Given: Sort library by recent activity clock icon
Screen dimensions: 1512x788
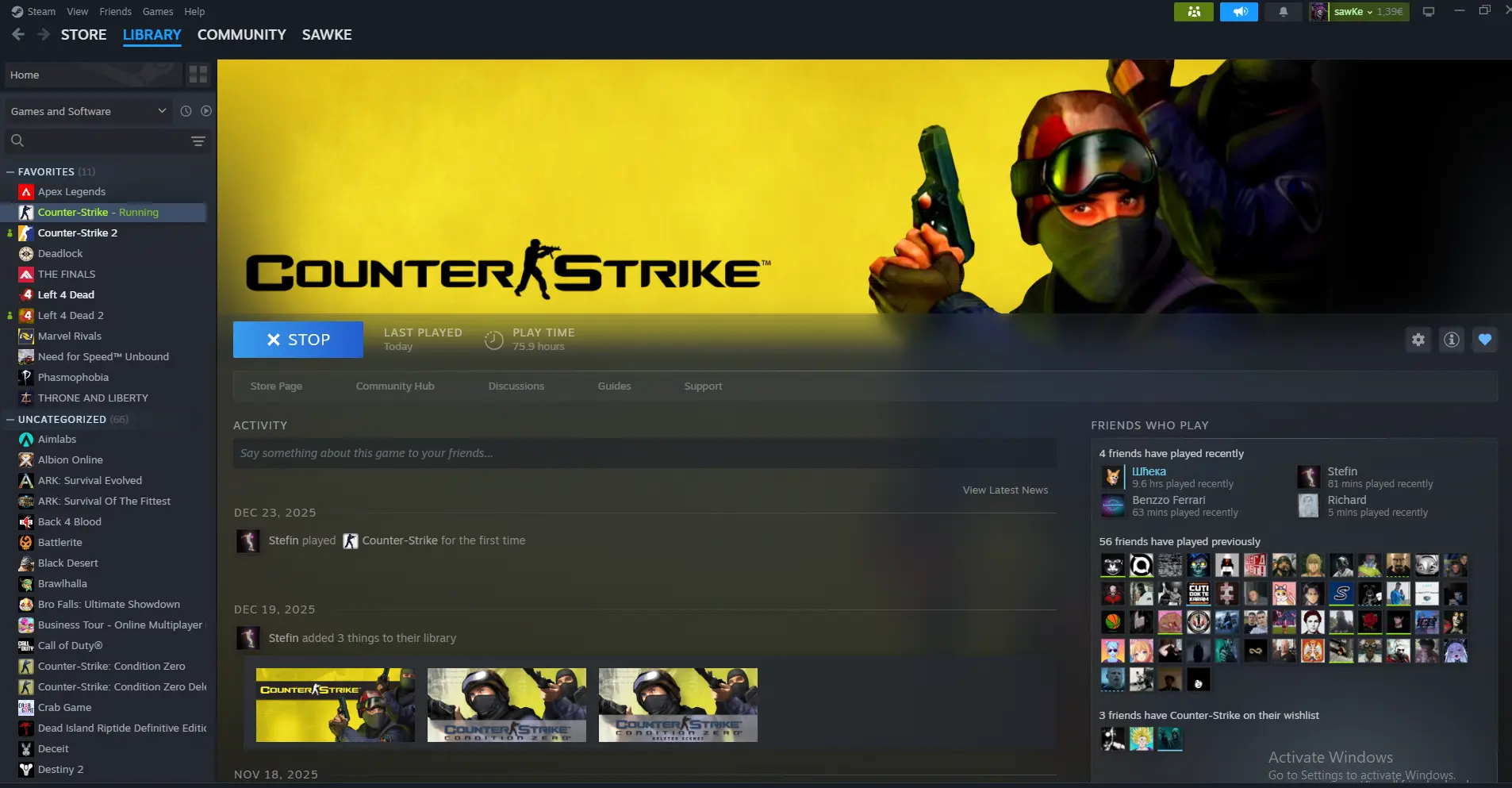Looking at the screenshot, I should 186,111.
